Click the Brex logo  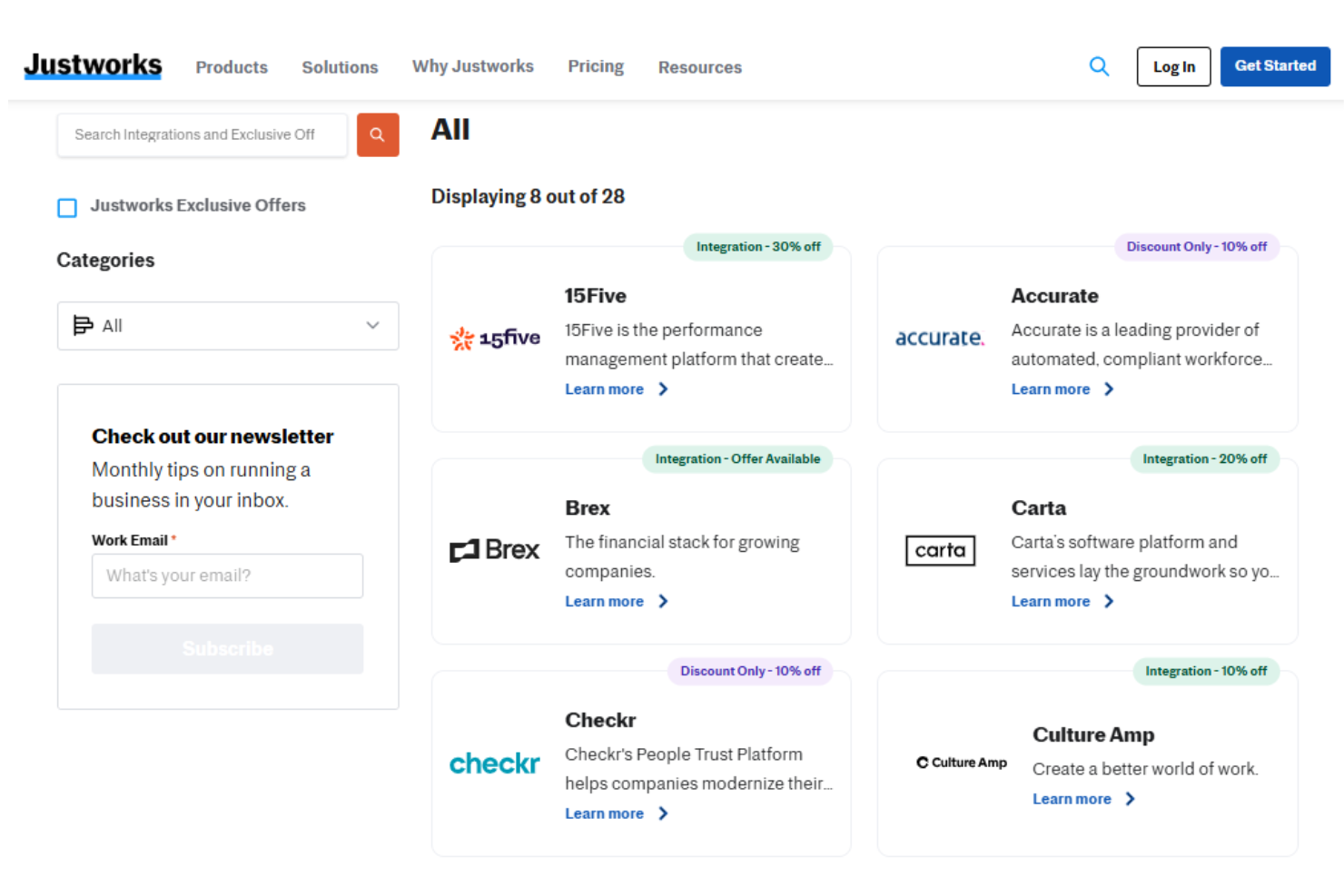pos(495,550)
